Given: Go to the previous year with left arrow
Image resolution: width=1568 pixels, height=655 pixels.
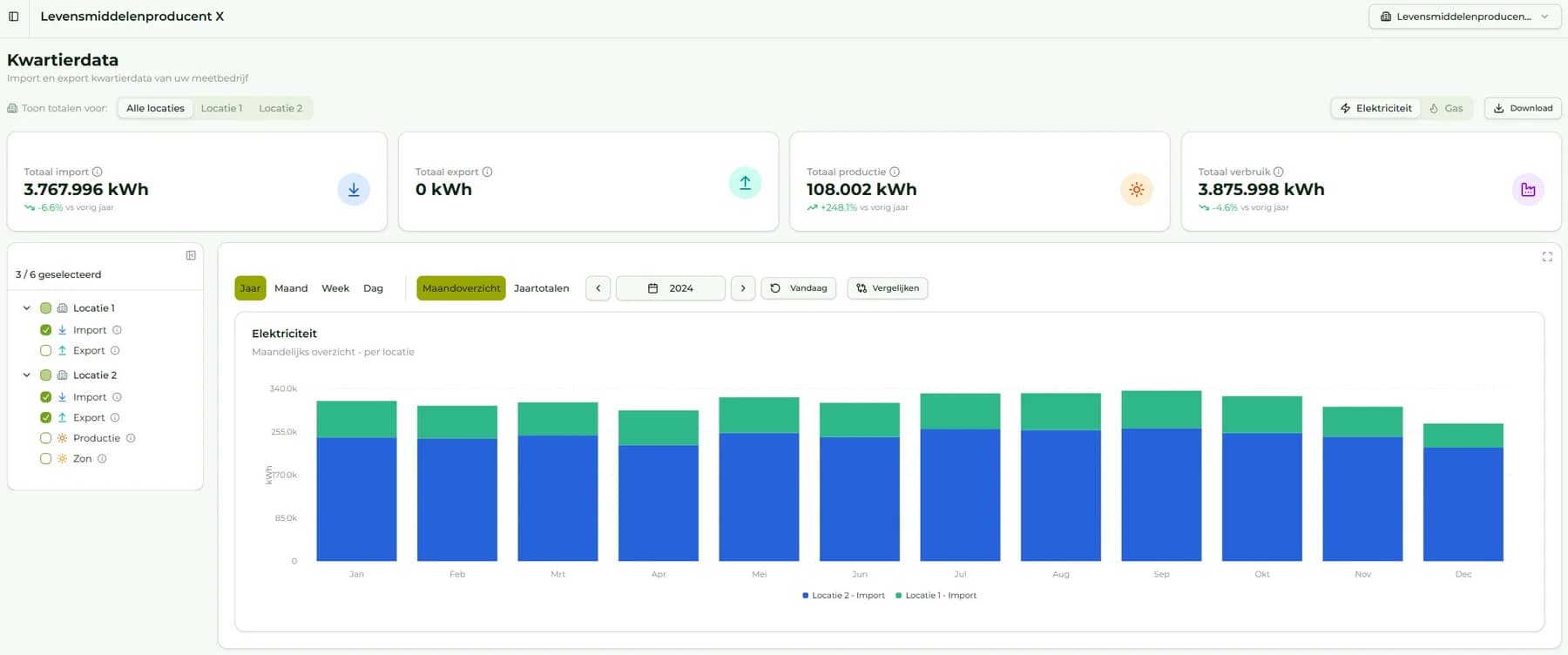Looking at the screenshot, I should (x=598, y=288).
